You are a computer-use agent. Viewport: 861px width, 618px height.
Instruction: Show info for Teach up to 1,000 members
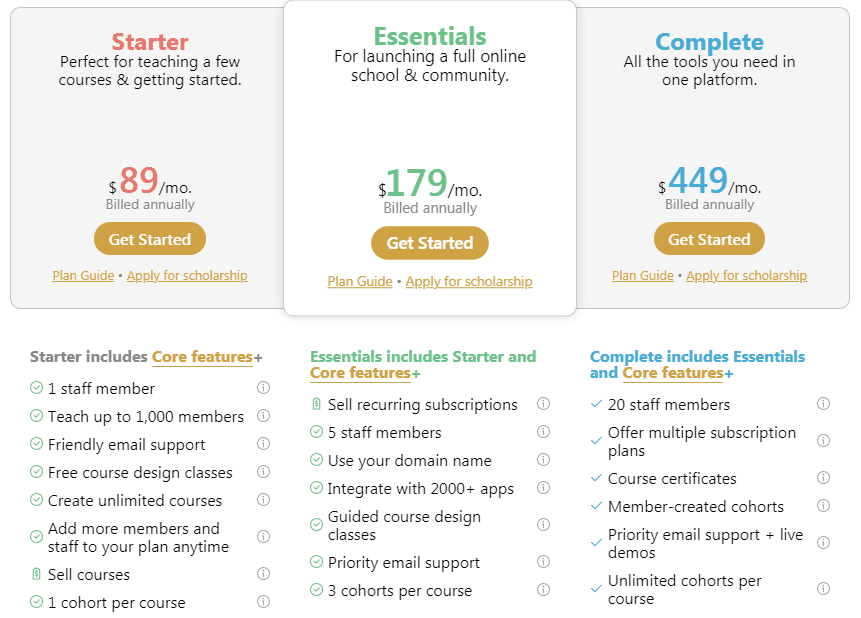(x=264, y=416)
